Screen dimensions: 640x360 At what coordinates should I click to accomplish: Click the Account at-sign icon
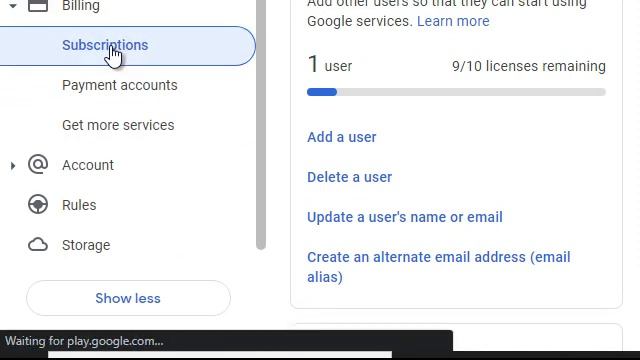(38, 164)
